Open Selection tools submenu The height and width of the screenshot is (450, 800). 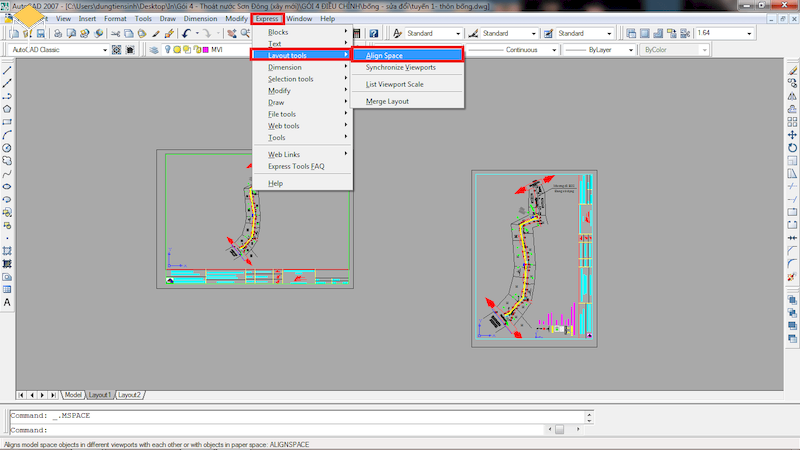click(x=303, y=79)
